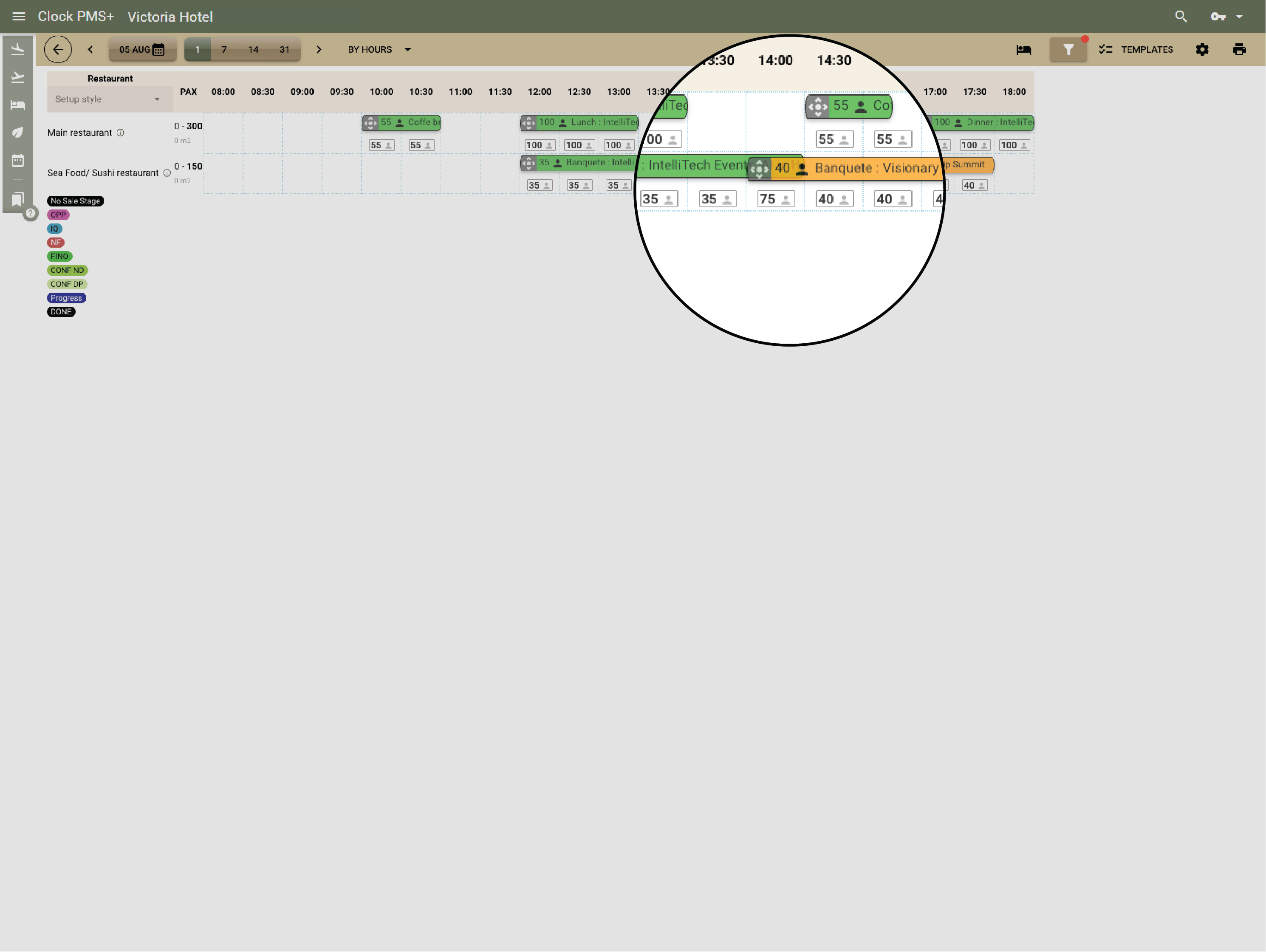
Task: Click the print icon
Action: pos(1238,50)
